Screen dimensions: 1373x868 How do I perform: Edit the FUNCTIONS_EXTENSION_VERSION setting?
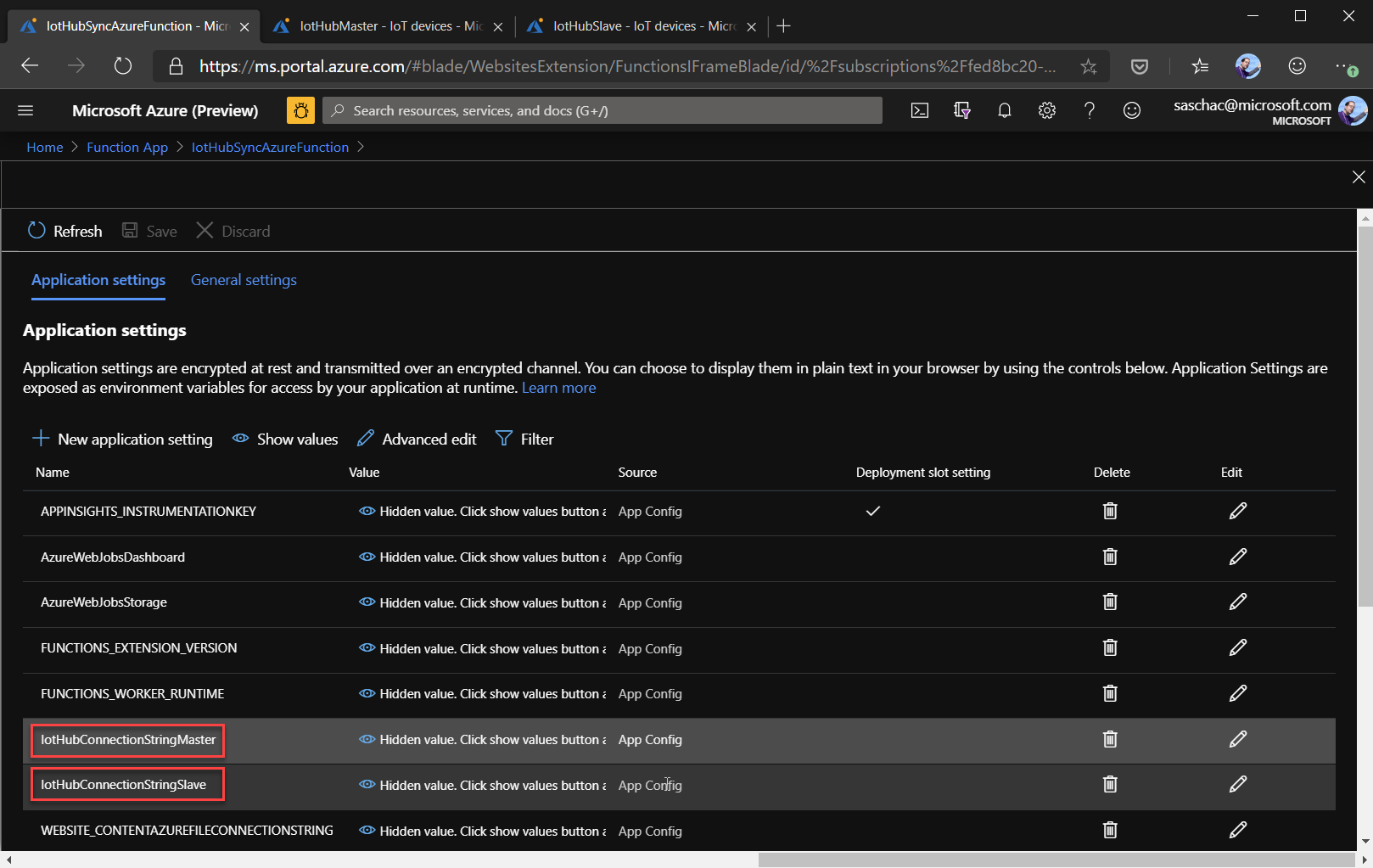[x=1238, y=647]
